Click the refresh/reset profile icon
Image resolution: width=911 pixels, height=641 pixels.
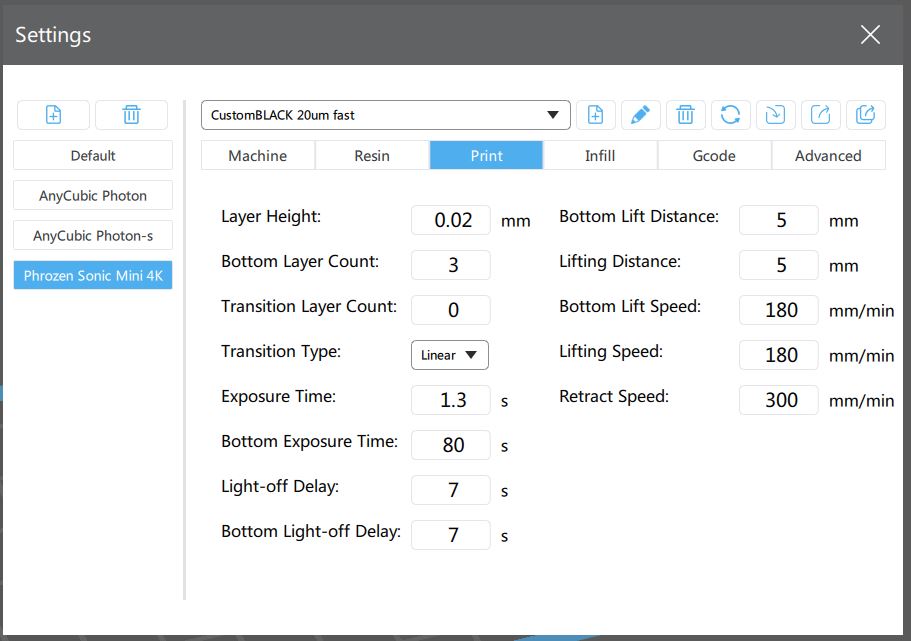(730, 115)
